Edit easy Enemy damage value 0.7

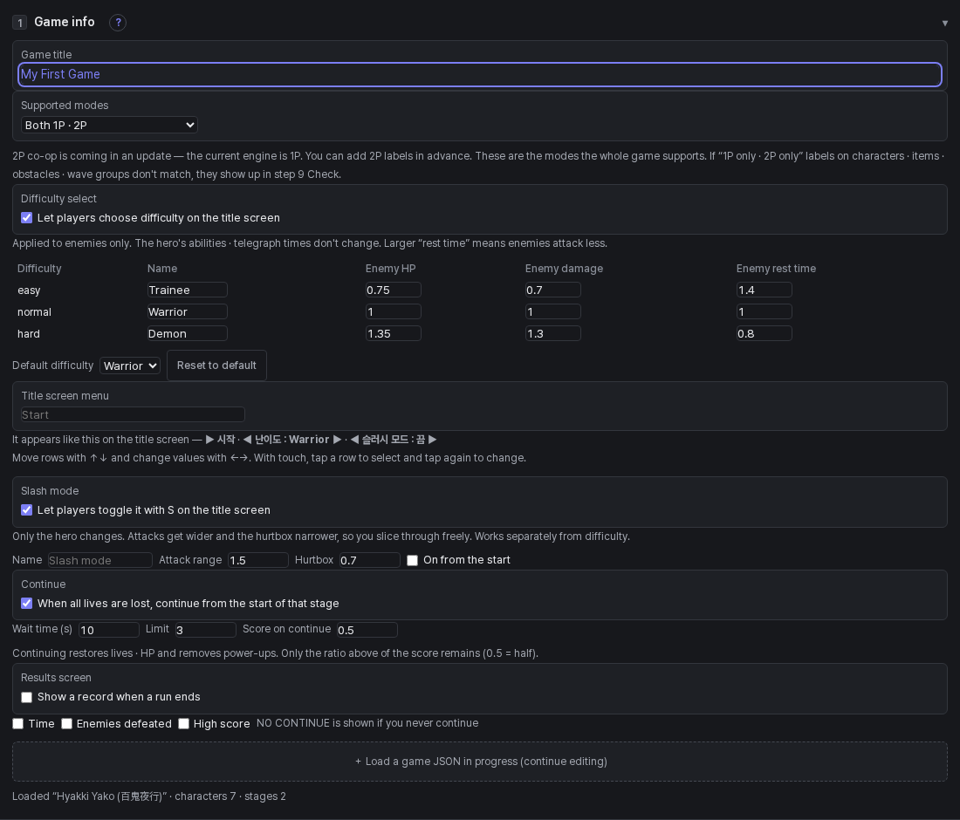(x=553, y=290)
